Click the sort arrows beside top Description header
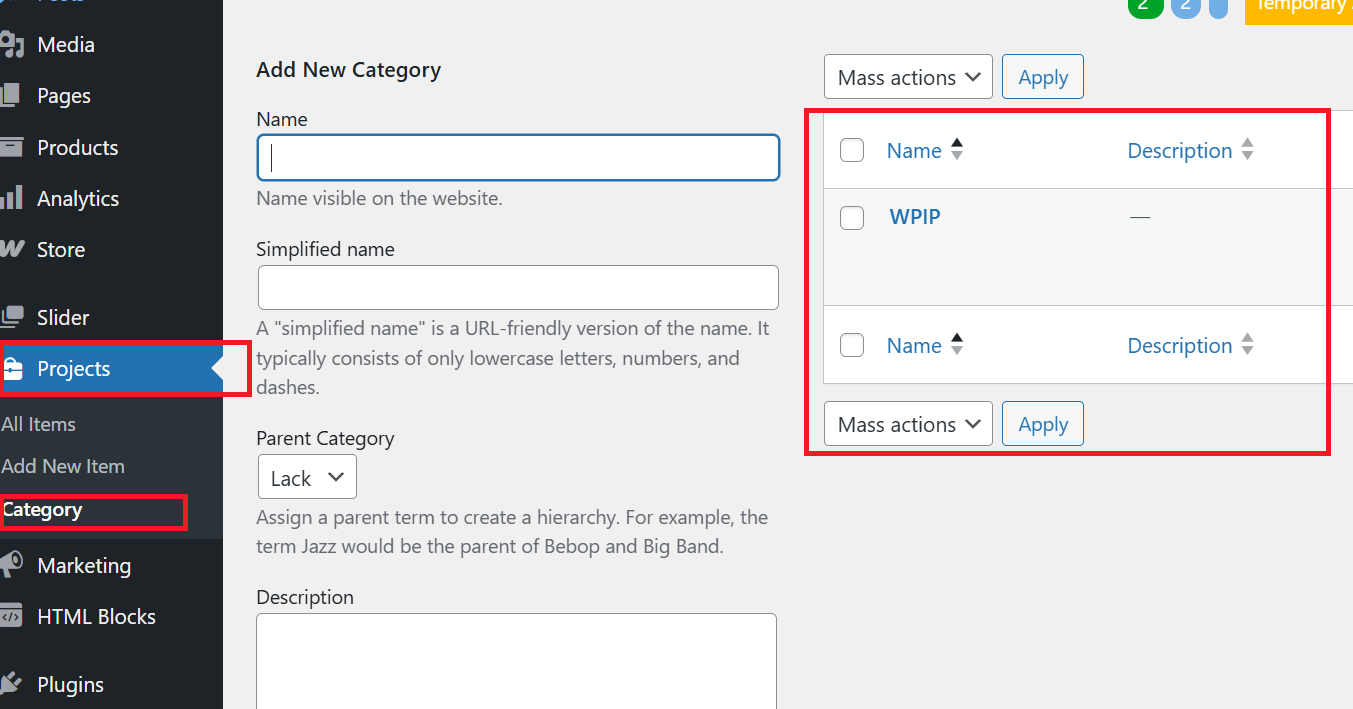Screen dimensions: 1353x709 [1247, 150]
